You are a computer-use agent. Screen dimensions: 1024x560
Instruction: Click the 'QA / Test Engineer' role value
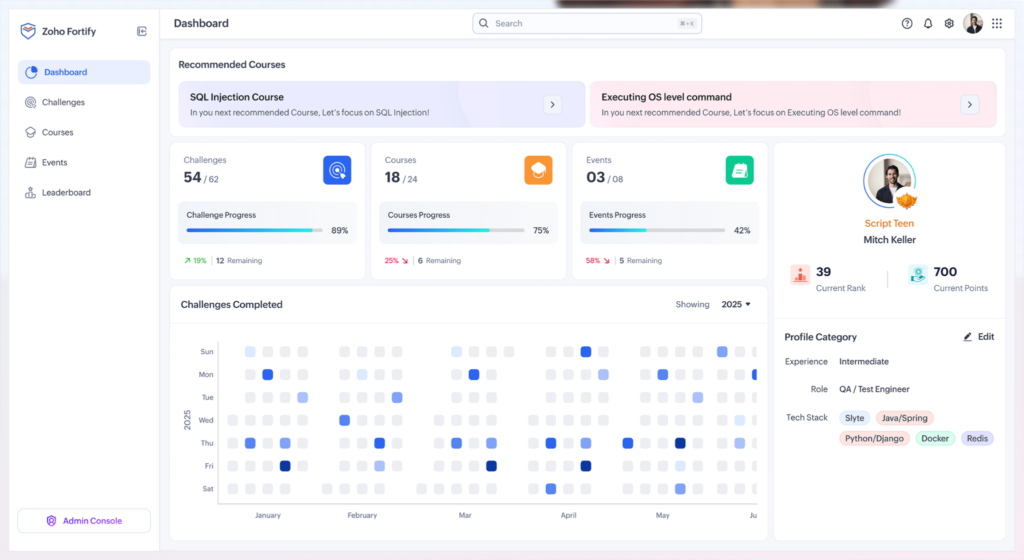[874, 389]
